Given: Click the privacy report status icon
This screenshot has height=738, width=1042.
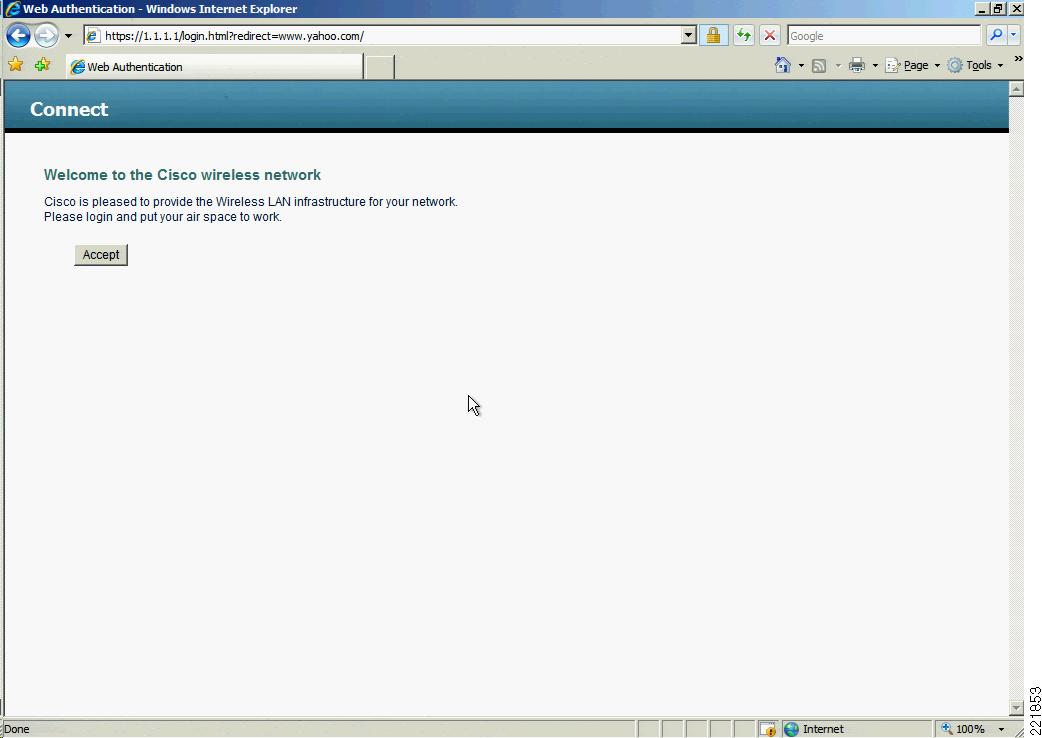Looking at the screenshot, I should 768,729.
